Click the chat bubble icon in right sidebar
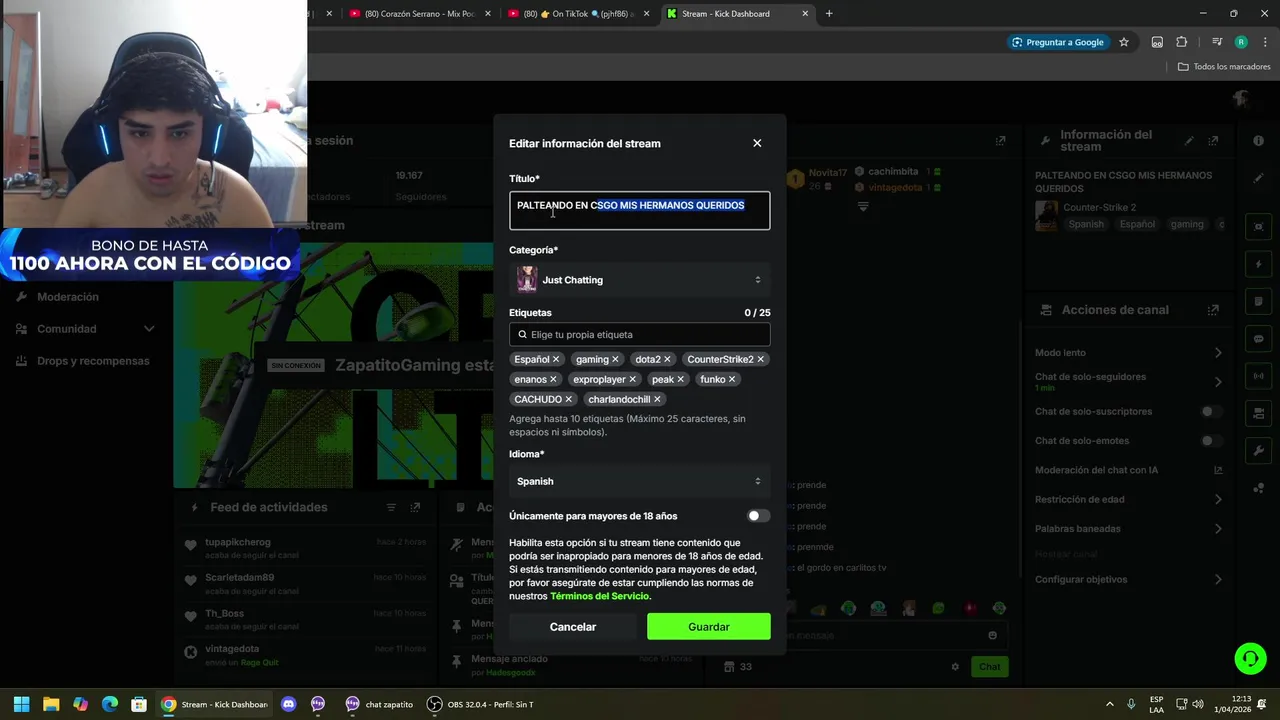Image resolution: width=1280 pixels, height=720 pixels. [1259, 339]
